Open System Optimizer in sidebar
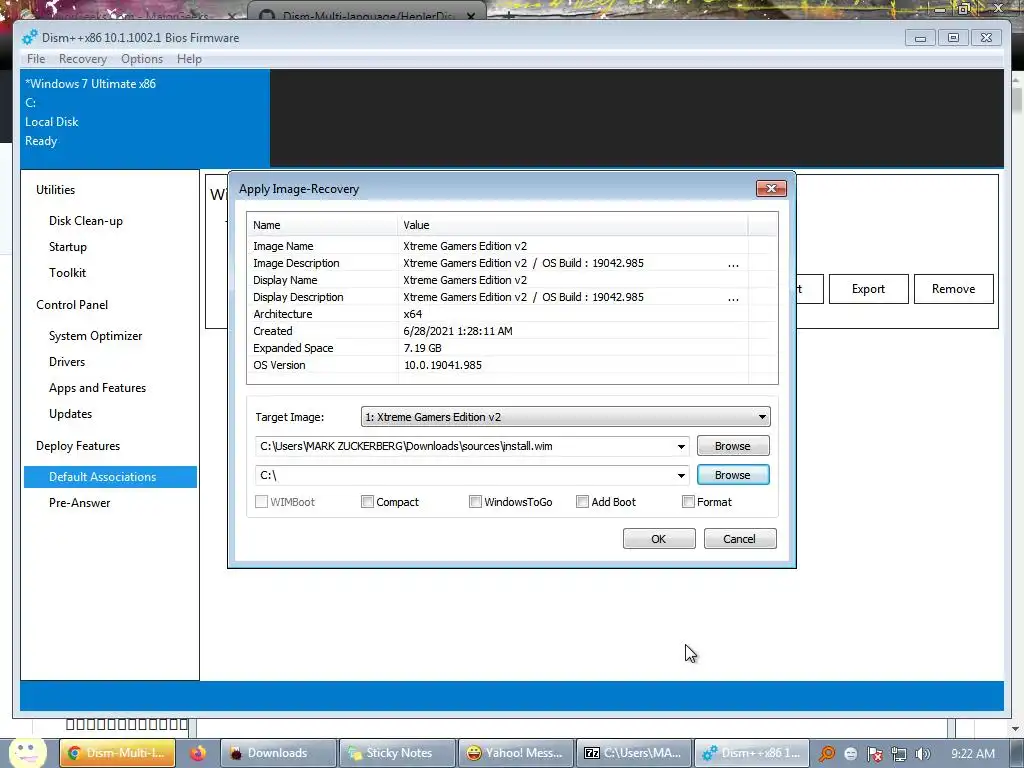This screenshot has height=768, width=1024. (x=95, y=336)
